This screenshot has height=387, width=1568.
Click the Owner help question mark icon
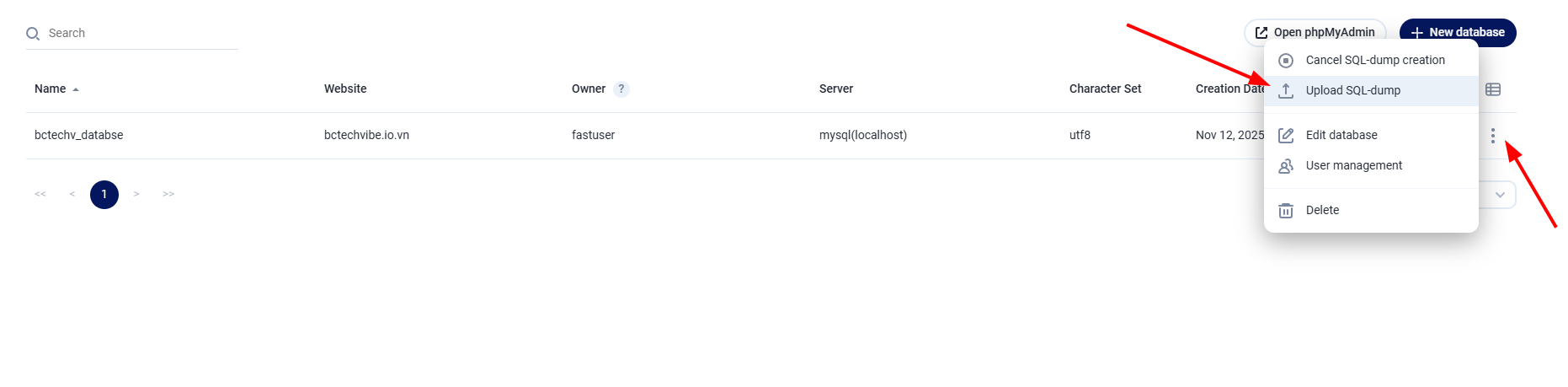click(x=621, y=89)
